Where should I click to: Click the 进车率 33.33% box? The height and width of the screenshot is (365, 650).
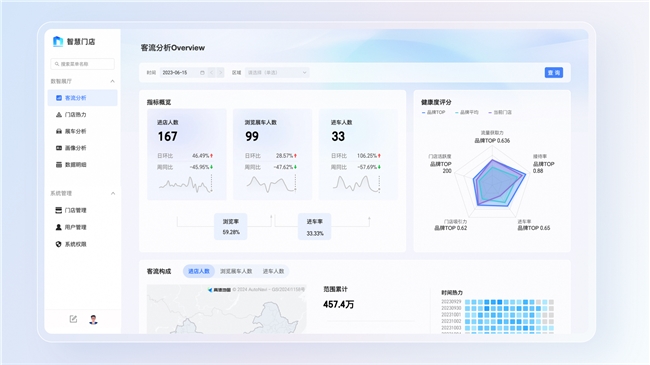(315, 226)
